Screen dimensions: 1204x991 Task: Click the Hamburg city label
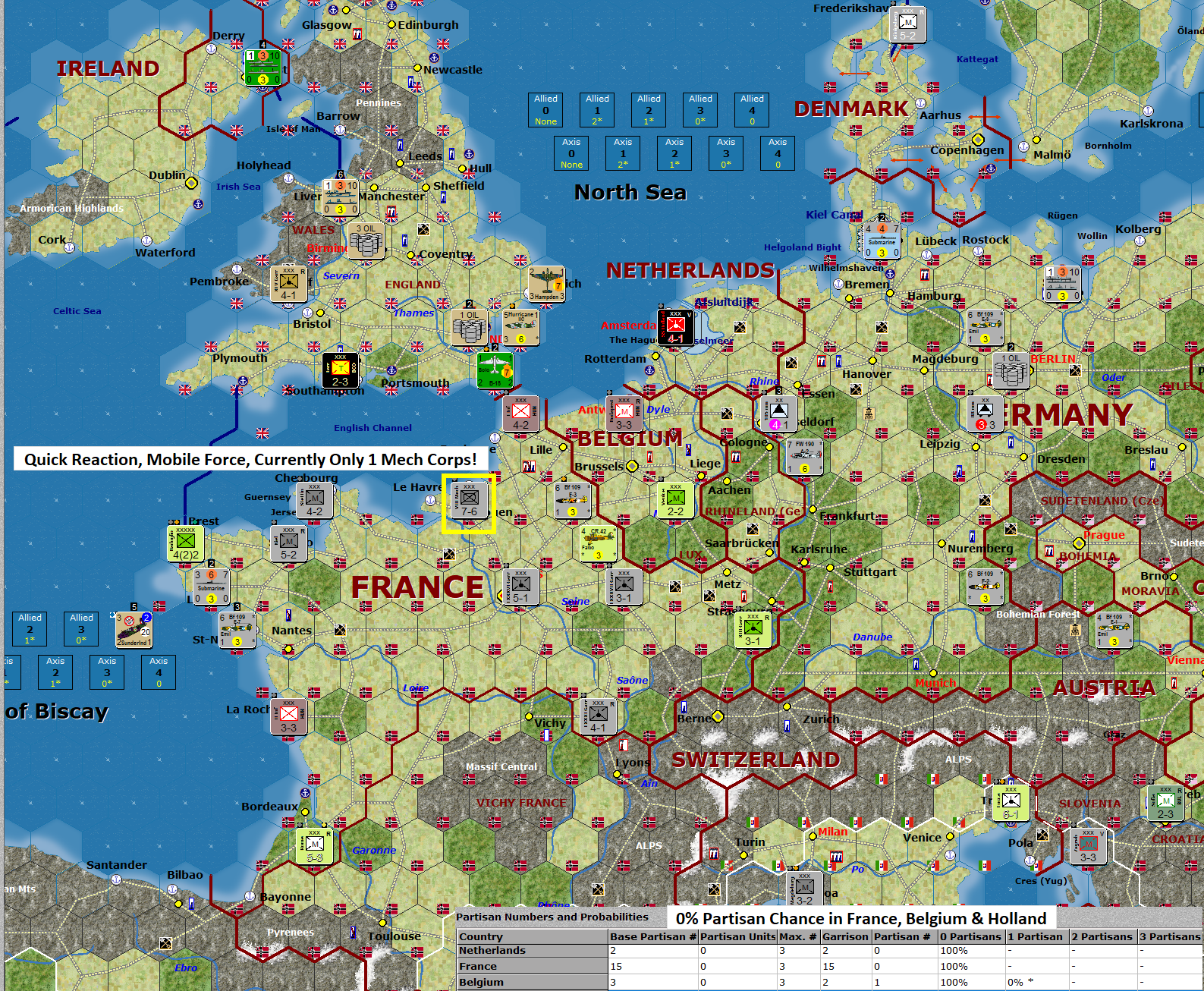pyautogui.click(x=934, y=295)
